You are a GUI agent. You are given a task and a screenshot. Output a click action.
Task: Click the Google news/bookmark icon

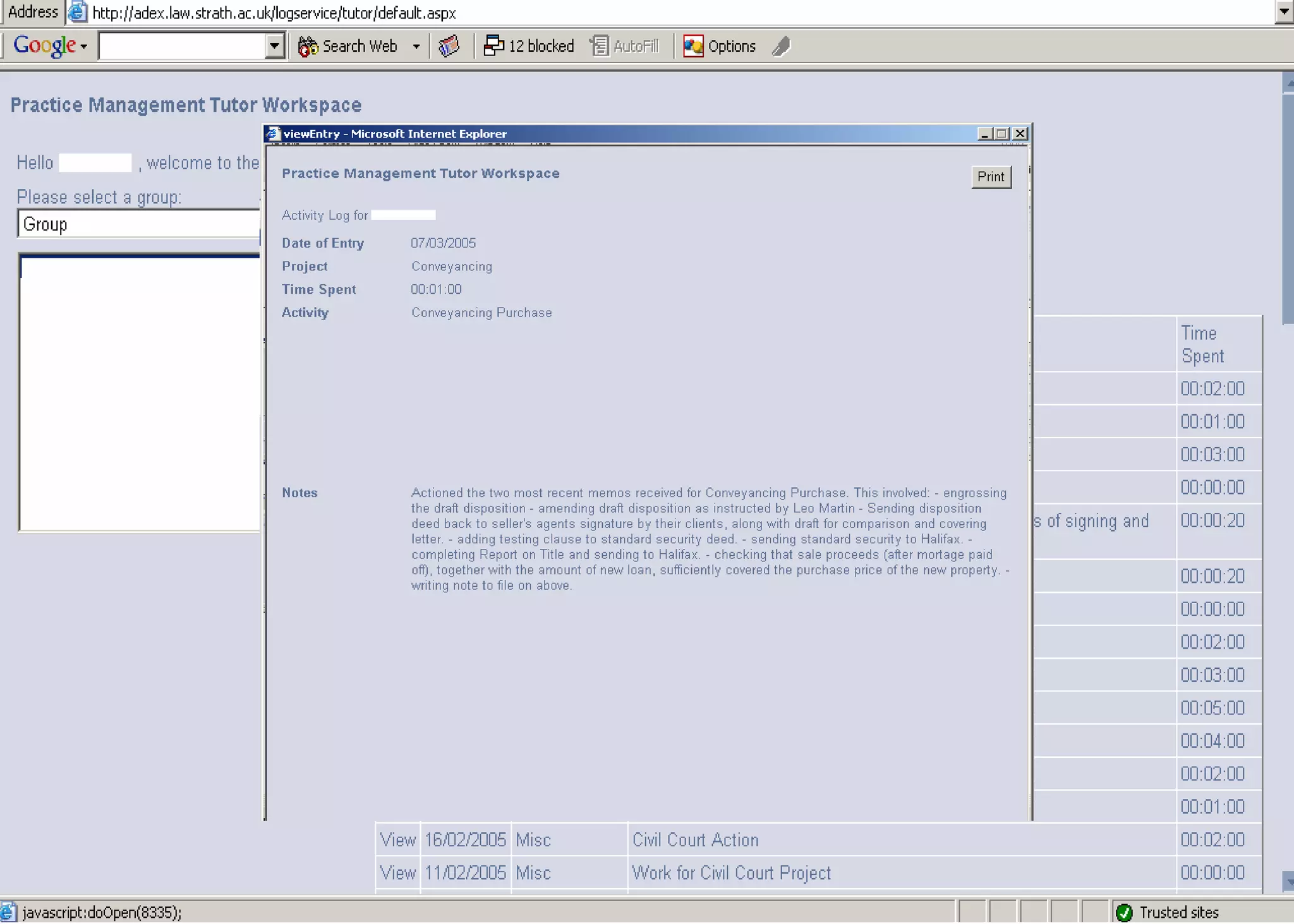pyautogui.click(x=449, y=46)
